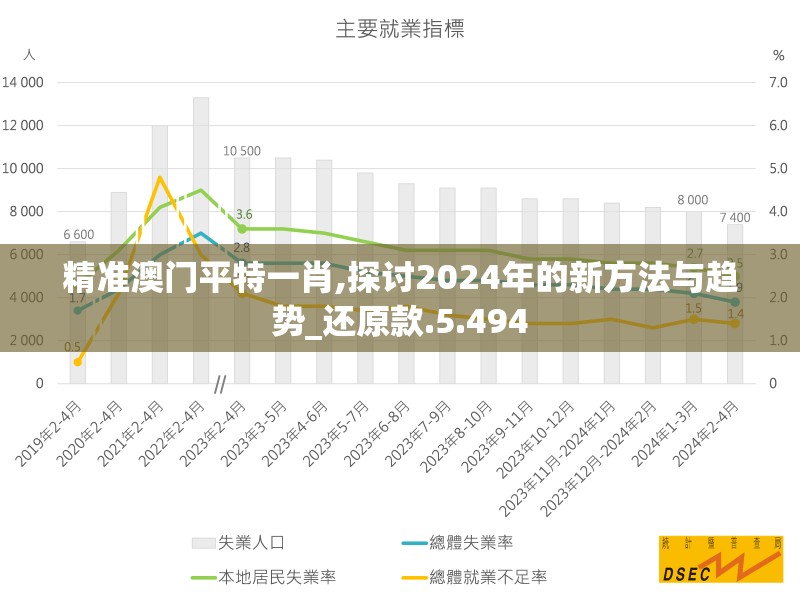Click the 7 400 data label
This screenshot has height=596, width=800.
click(x=735, y=218)
